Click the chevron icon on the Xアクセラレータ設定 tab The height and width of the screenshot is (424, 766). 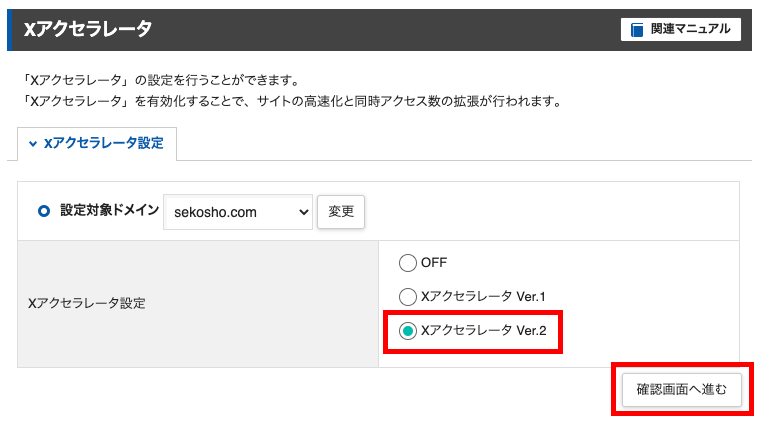[33, 144]
